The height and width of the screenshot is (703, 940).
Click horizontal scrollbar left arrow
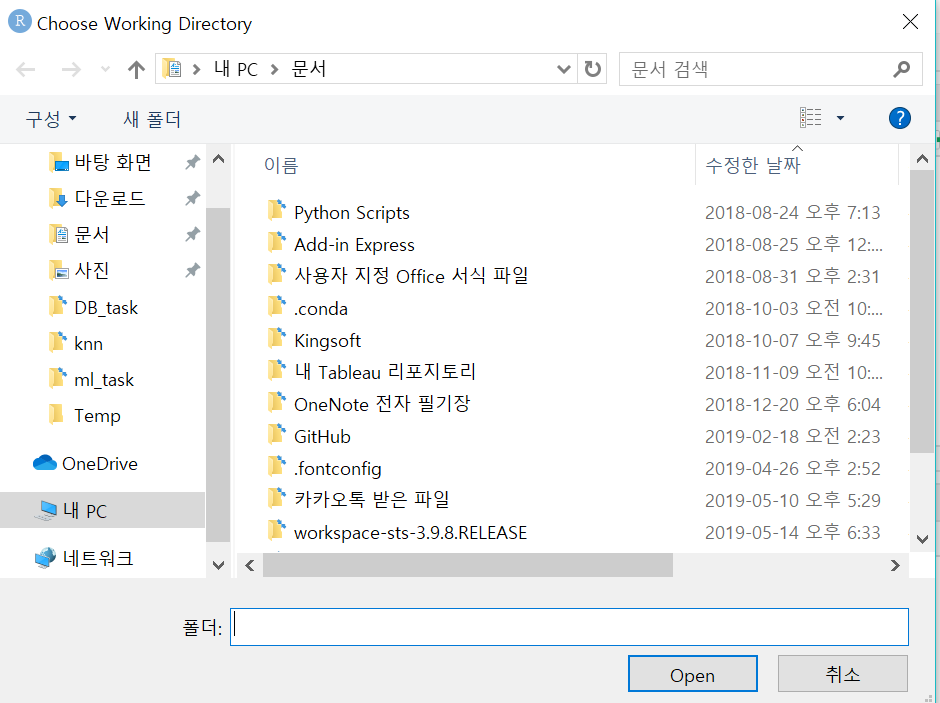pyautogui.click(x=250, y=565)
